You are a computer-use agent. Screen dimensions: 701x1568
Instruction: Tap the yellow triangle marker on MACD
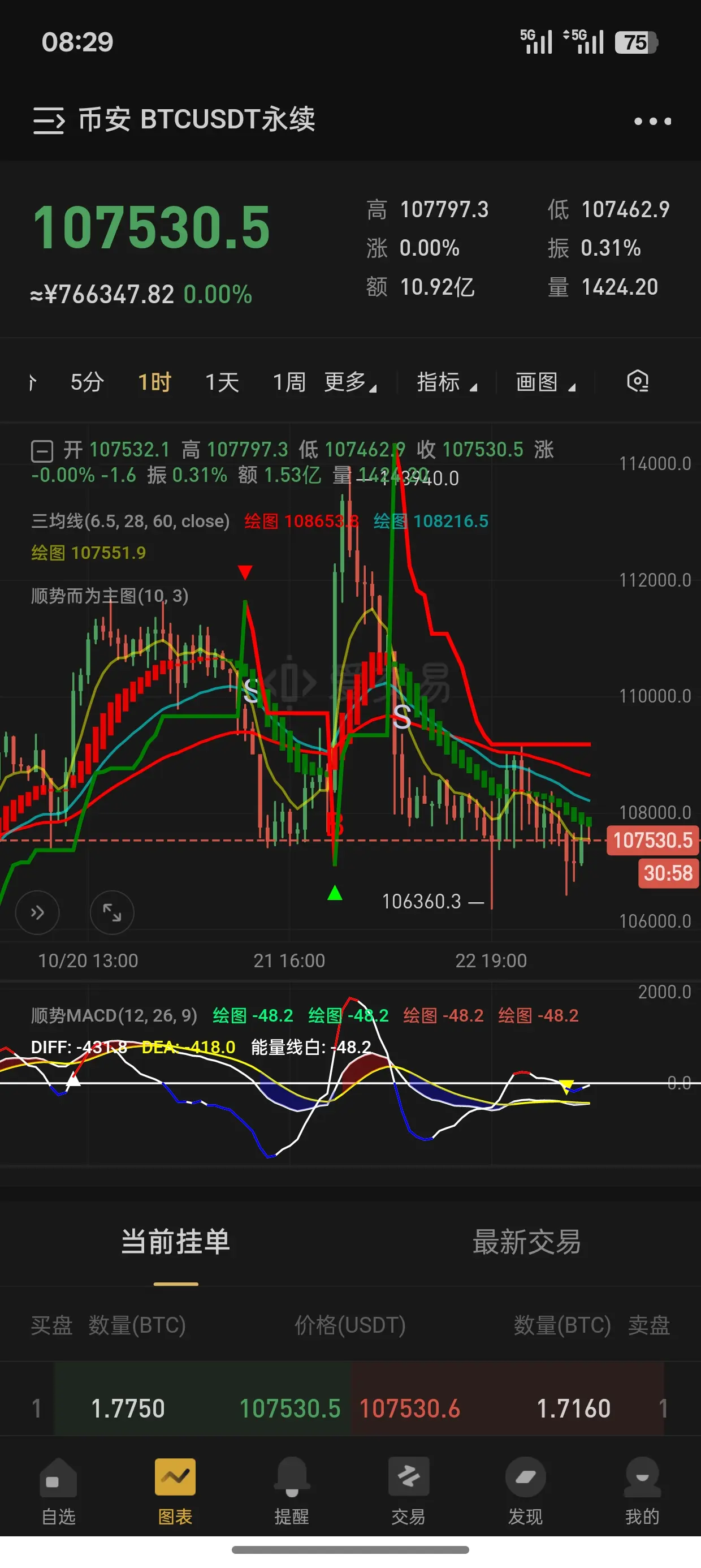(x=566, y=1087)
